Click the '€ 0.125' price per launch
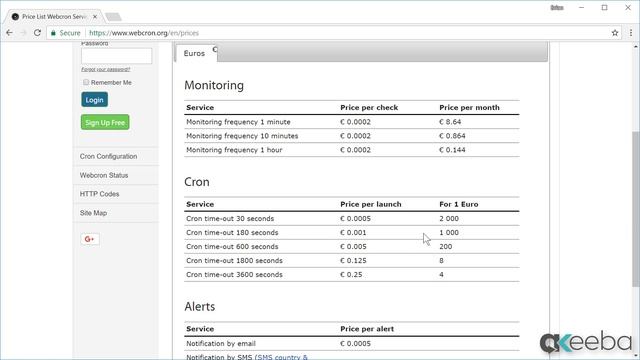Screen dimensions: 640x360 (x=353, y=260)
